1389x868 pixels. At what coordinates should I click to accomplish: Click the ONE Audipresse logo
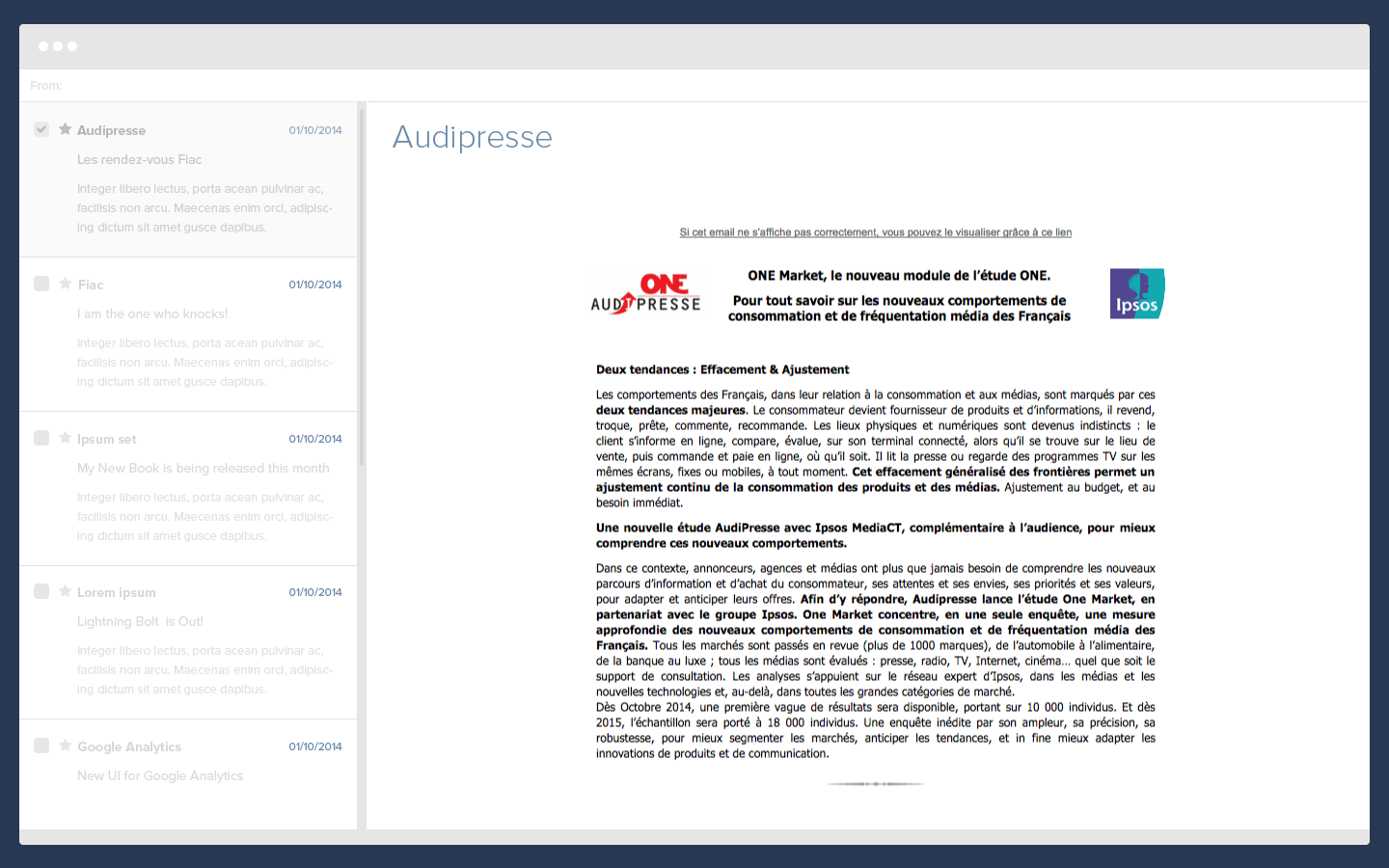(x=645, y=294)
